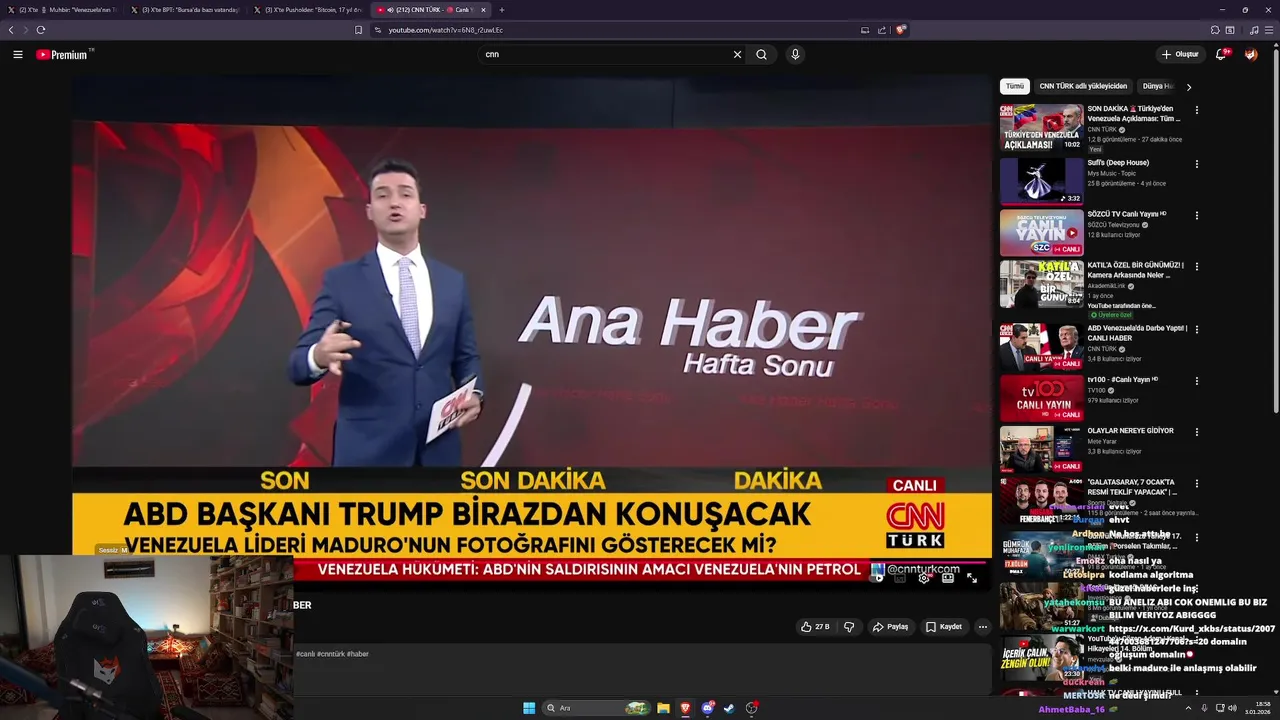Open account avatar menu
Image resolution: width=1280 pixels, height=720 pixels.
coord(1251,54)
